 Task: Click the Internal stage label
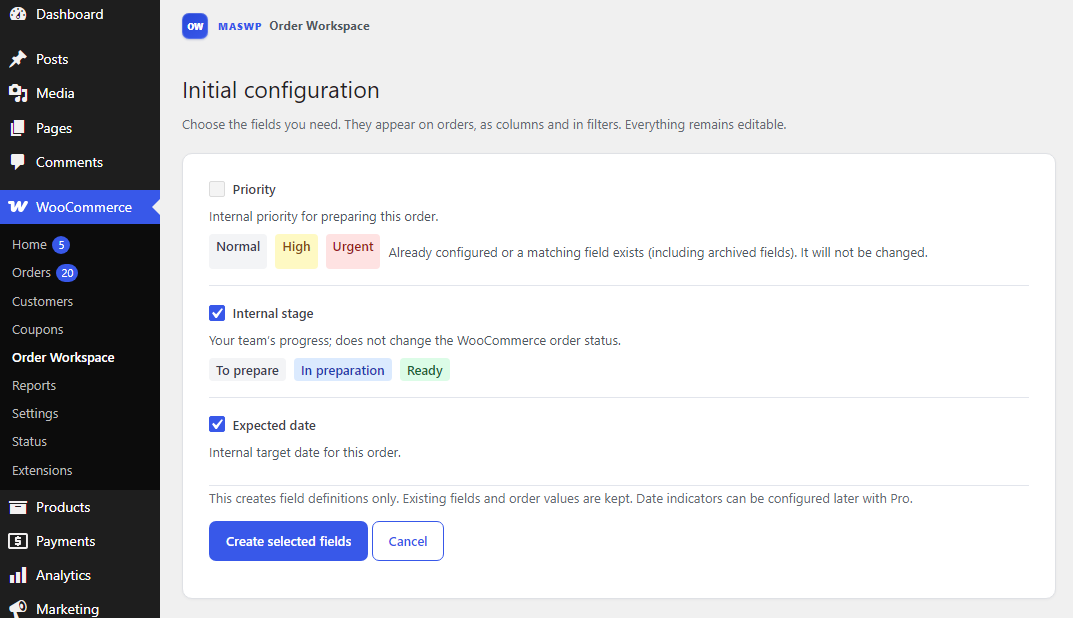click(273, 313)
